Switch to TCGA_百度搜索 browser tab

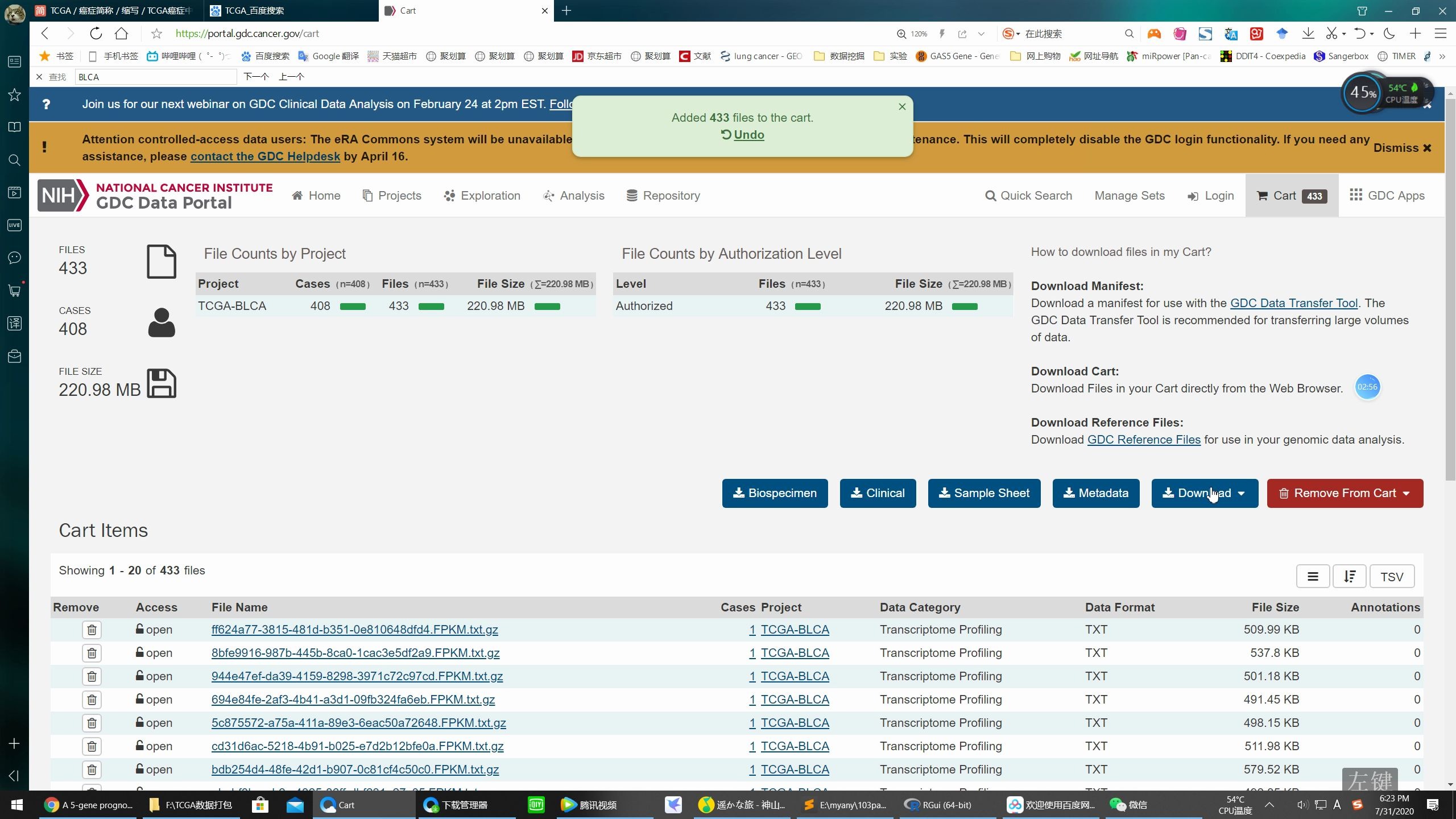tap(290, 10)
